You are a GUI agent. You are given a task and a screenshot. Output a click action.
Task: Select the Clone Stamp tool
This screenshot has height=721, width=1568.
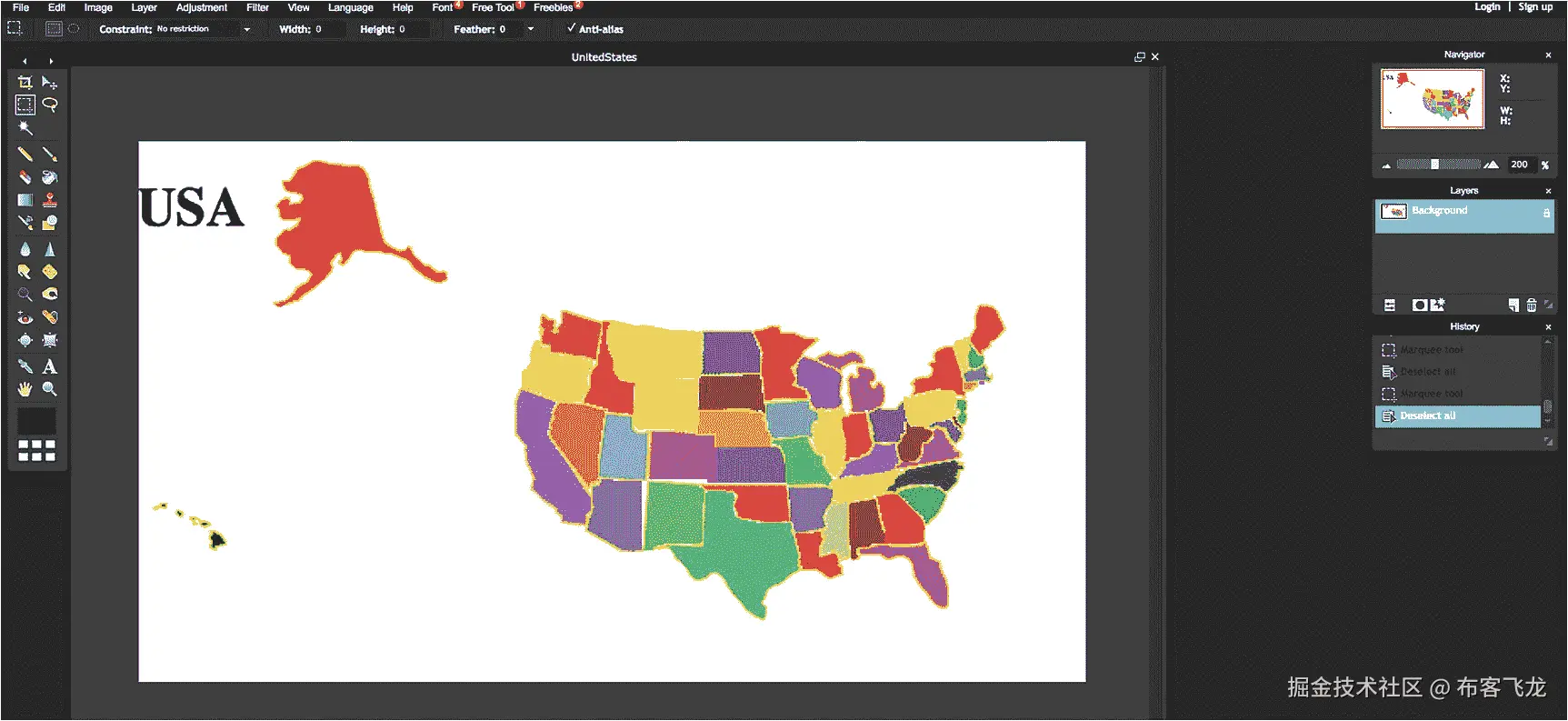50,200
